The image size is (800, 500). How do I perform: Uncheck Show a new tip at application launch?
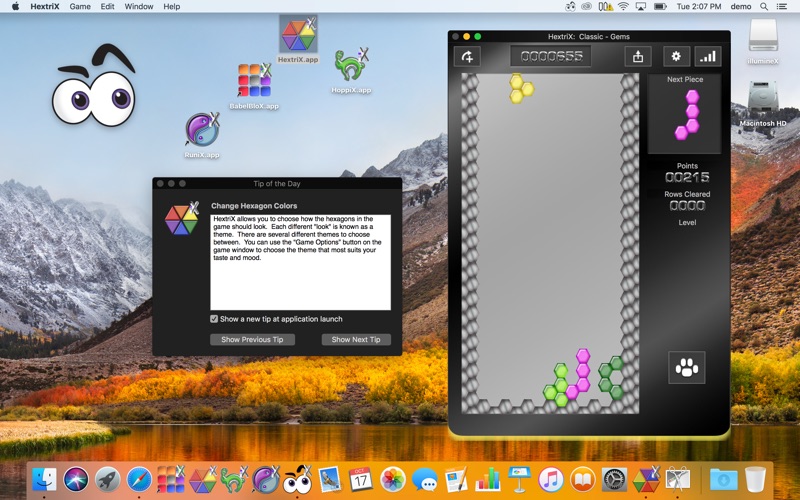click(x=214, y=319)
